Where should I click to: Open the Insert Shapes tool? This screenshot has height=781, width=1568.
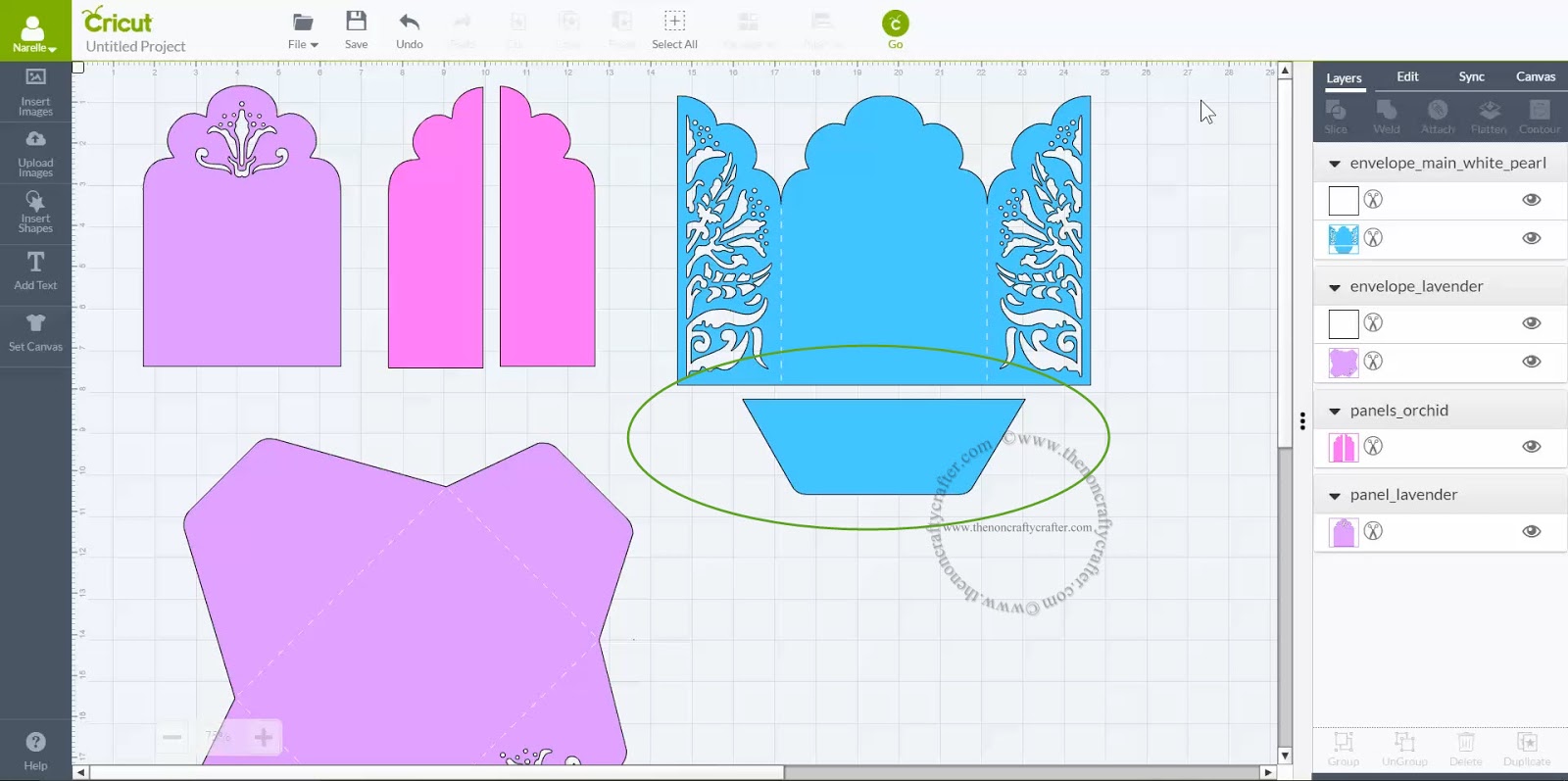35,213
